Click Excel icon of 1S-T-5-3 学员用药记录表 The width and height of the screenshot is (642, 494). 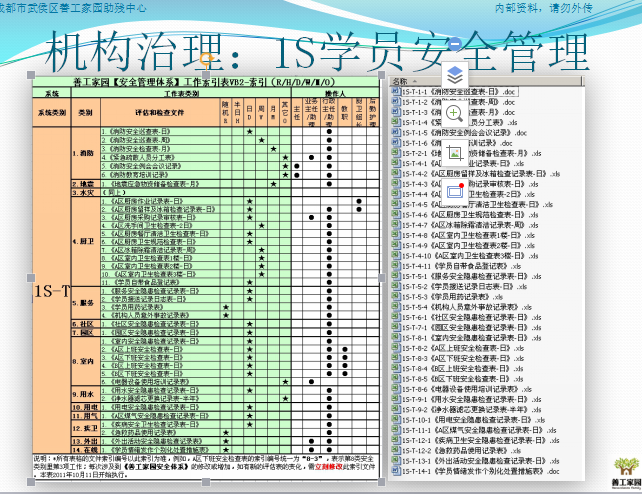click(396, 296)
